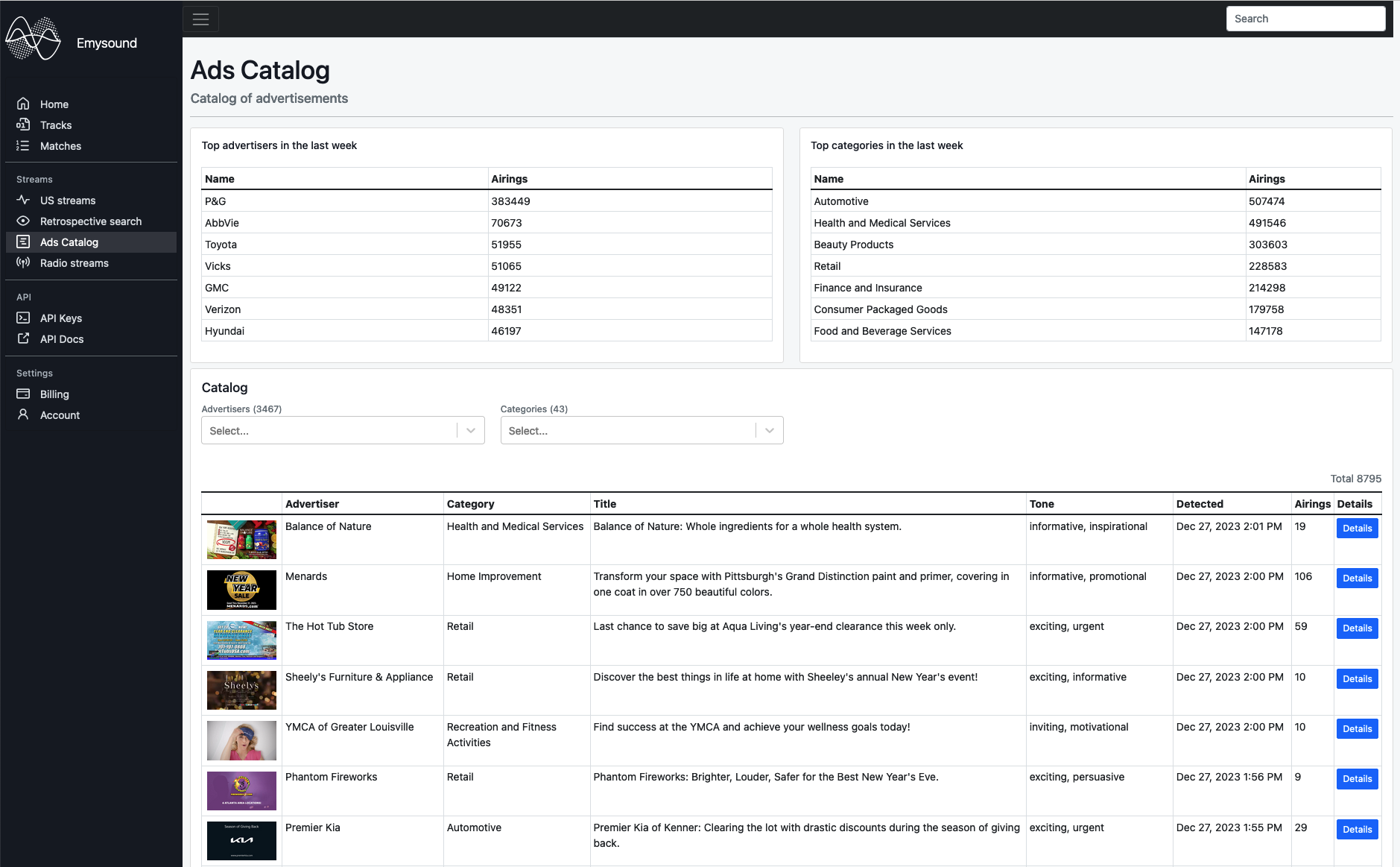This screenshot has height=867, width=1400.
Task: Click the Retrospective search eye icon
Action: point(23,221)
